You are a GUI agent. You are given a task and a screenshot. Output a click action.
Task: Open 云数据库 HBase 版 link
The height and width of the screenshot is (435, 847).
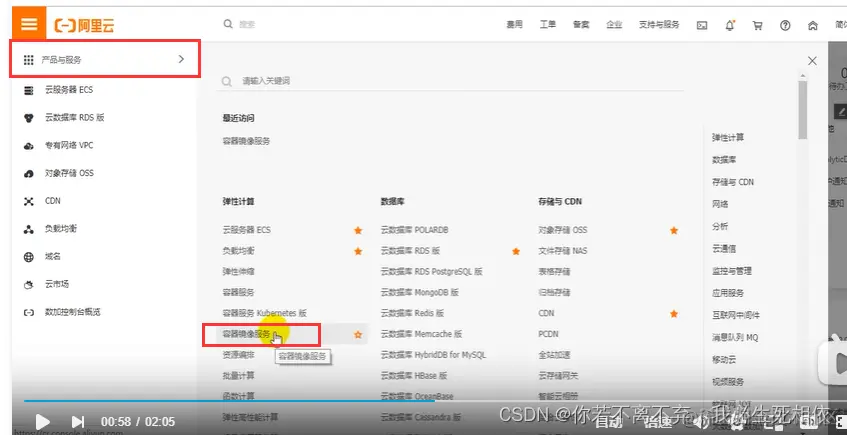pyautogui.click(x=414, y=376)
